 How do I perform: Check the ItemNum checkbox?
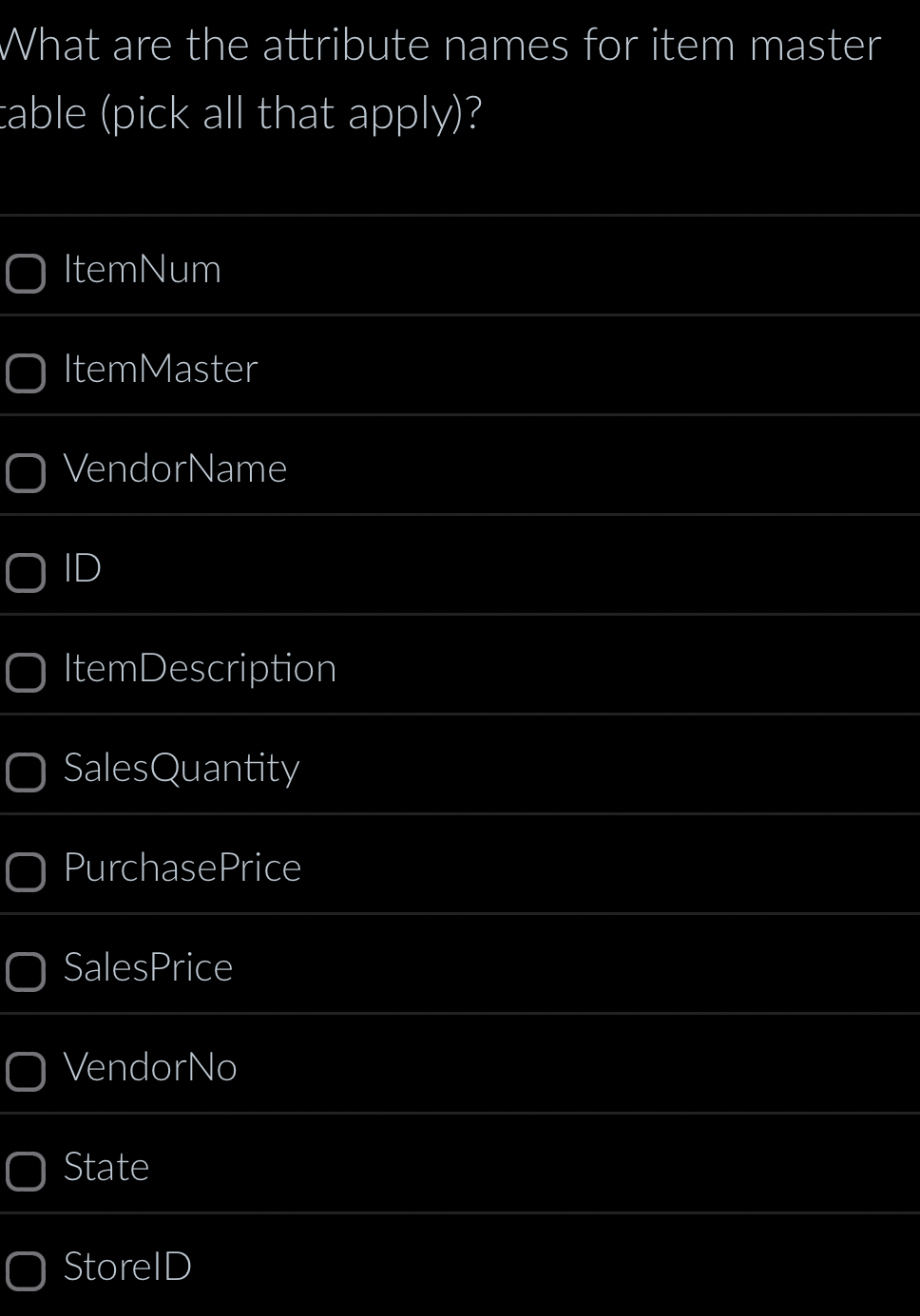pos(26,274)
